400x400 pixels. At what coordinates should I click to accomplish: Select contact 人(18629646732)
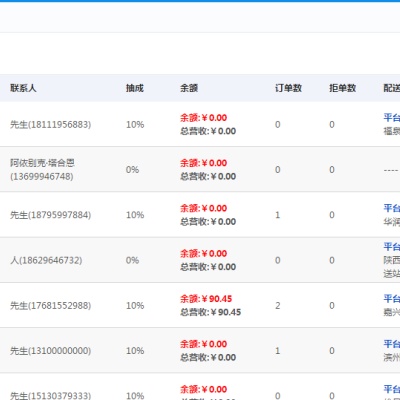[46, 260]
